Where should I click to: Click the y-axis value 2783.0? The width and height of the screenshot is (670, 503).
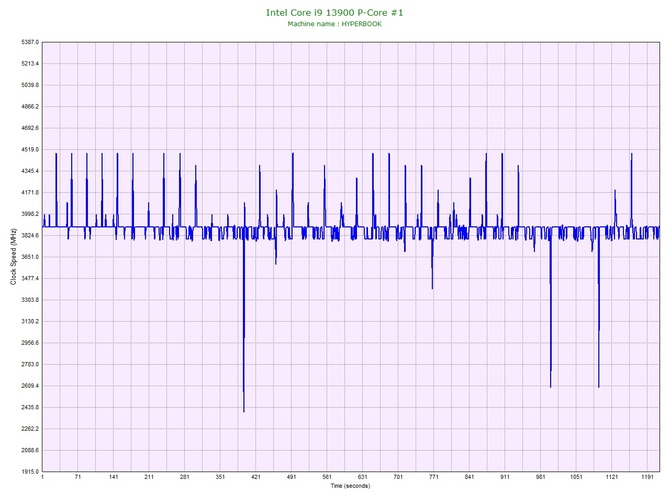point(30,365)
